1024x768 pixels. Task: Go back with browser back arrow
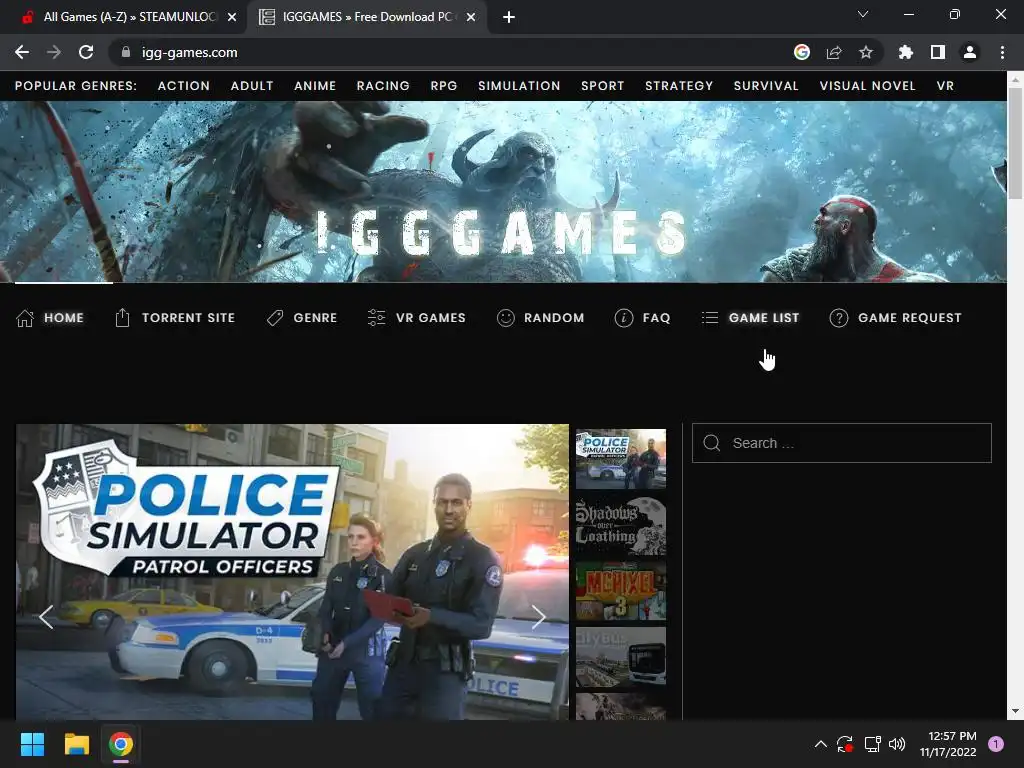coord(22,52)
